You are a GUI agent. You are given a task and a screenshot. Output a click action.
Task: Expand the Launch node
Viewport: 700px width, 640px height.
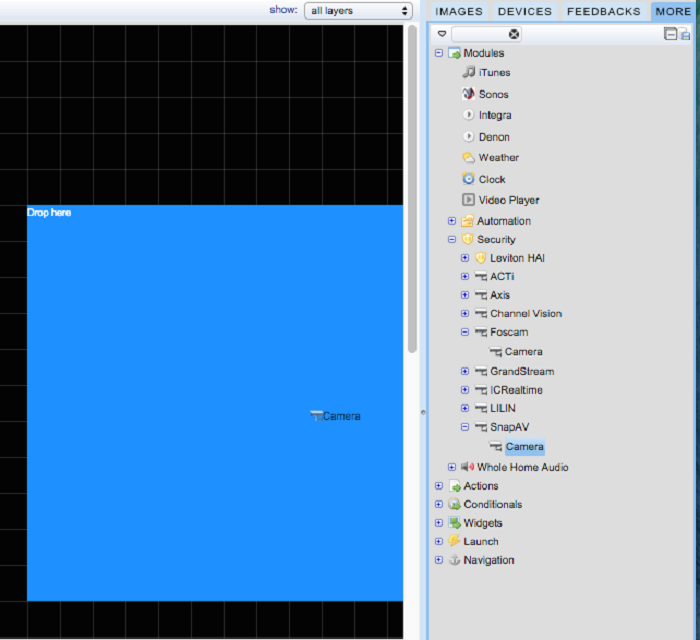439,541
